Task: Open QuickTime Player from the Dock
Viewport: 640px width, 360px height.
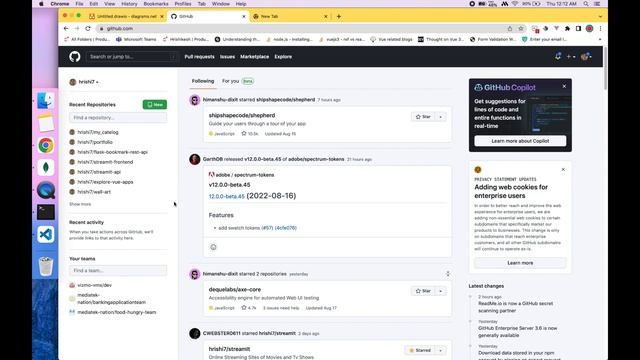Action: [x=46, y=190]
